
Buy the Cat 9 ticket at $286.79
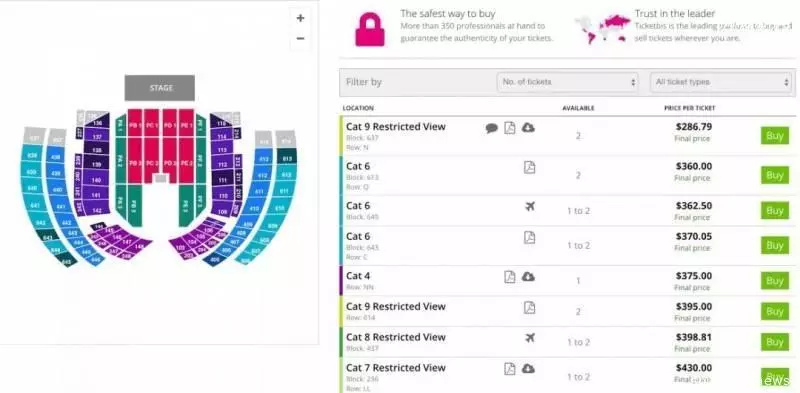pyautogui.click(x=774, y=136)
